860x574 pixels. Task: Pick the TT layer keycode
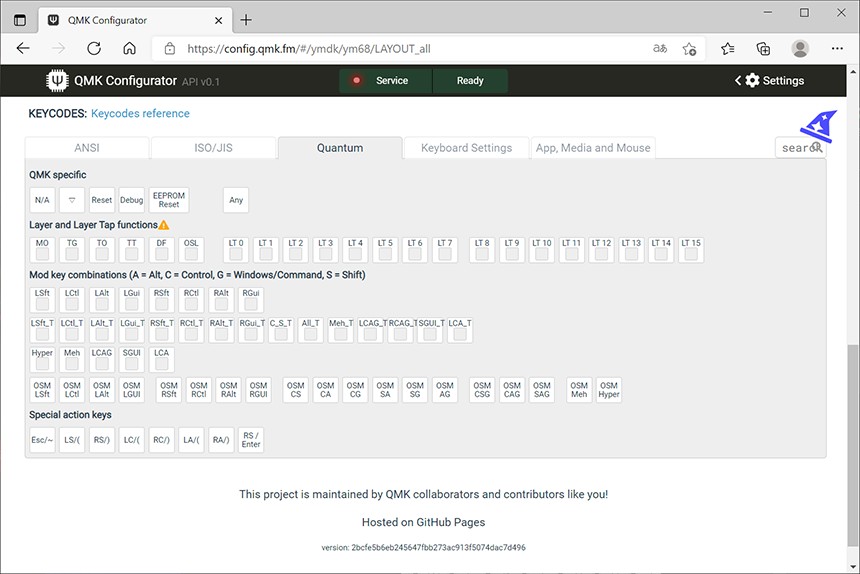click(x=132, y=250)
